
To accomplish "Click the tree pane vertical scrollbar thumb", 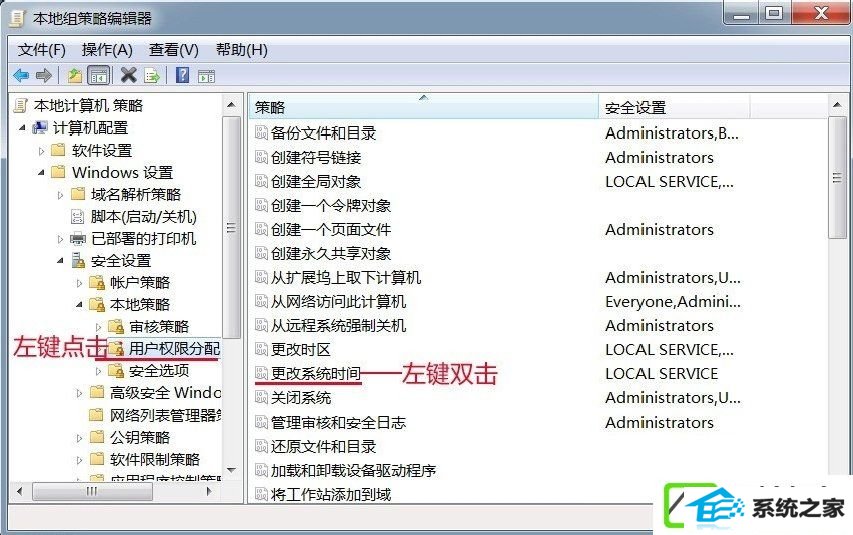I will click(x=231, y=227).
